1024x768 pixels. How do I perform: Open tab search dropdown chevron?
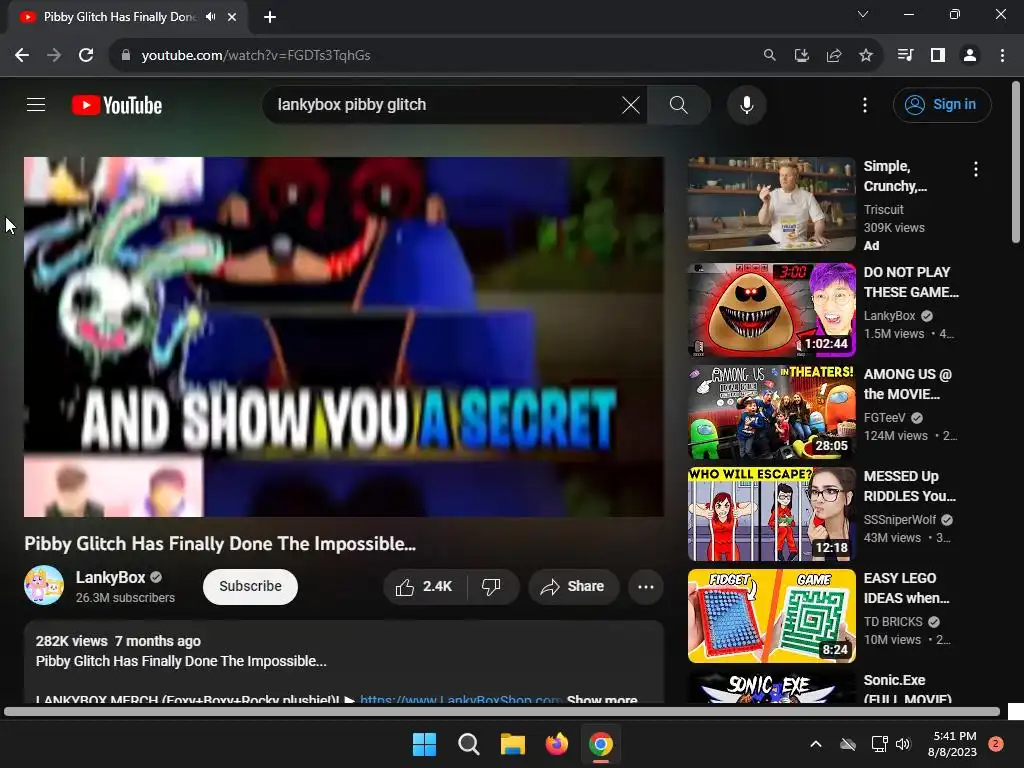863,14
